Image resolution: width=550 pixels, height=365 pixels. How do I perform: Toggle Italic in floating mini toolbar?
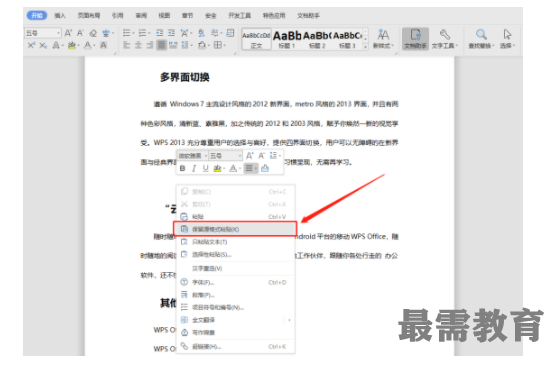click(194, 168)
